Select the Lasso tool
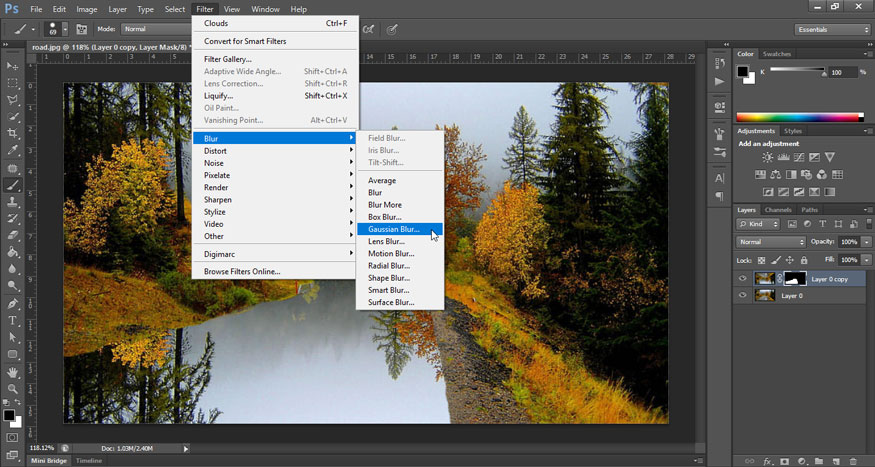The width and height of the screenshot is (875, 467). [x=13, y=99]
